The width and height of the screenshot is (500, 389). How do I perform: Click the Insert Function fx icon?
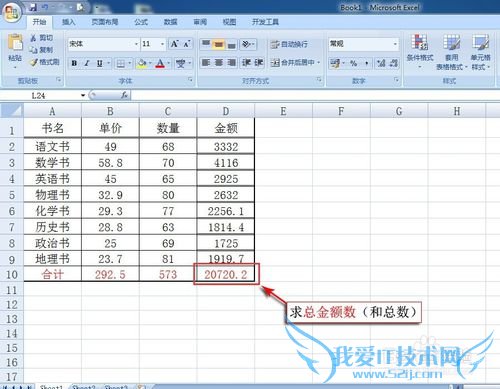125,96
